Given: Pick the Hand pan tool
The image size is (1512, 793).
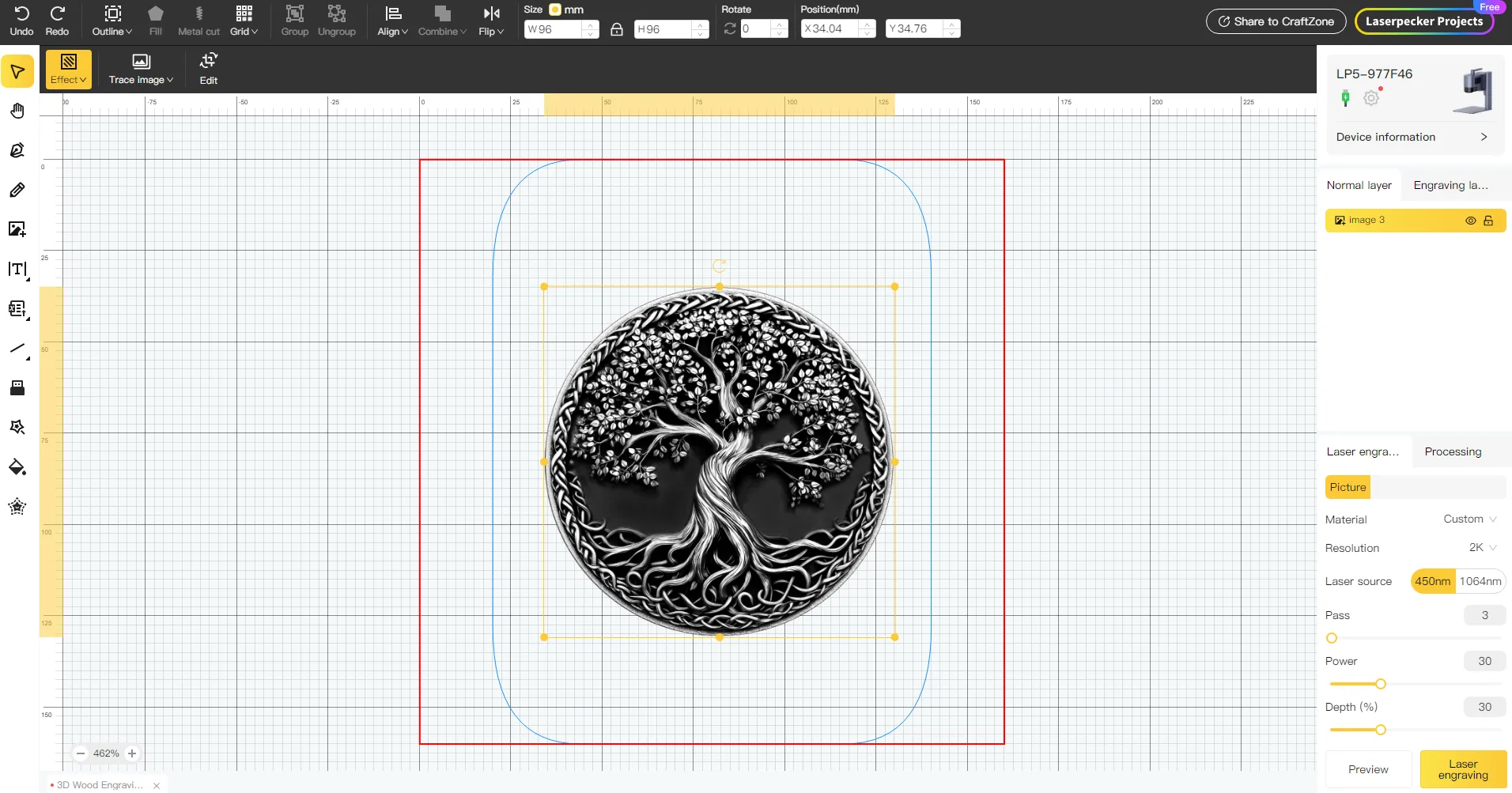Looking at the screenshot, I should coord(17,111).
